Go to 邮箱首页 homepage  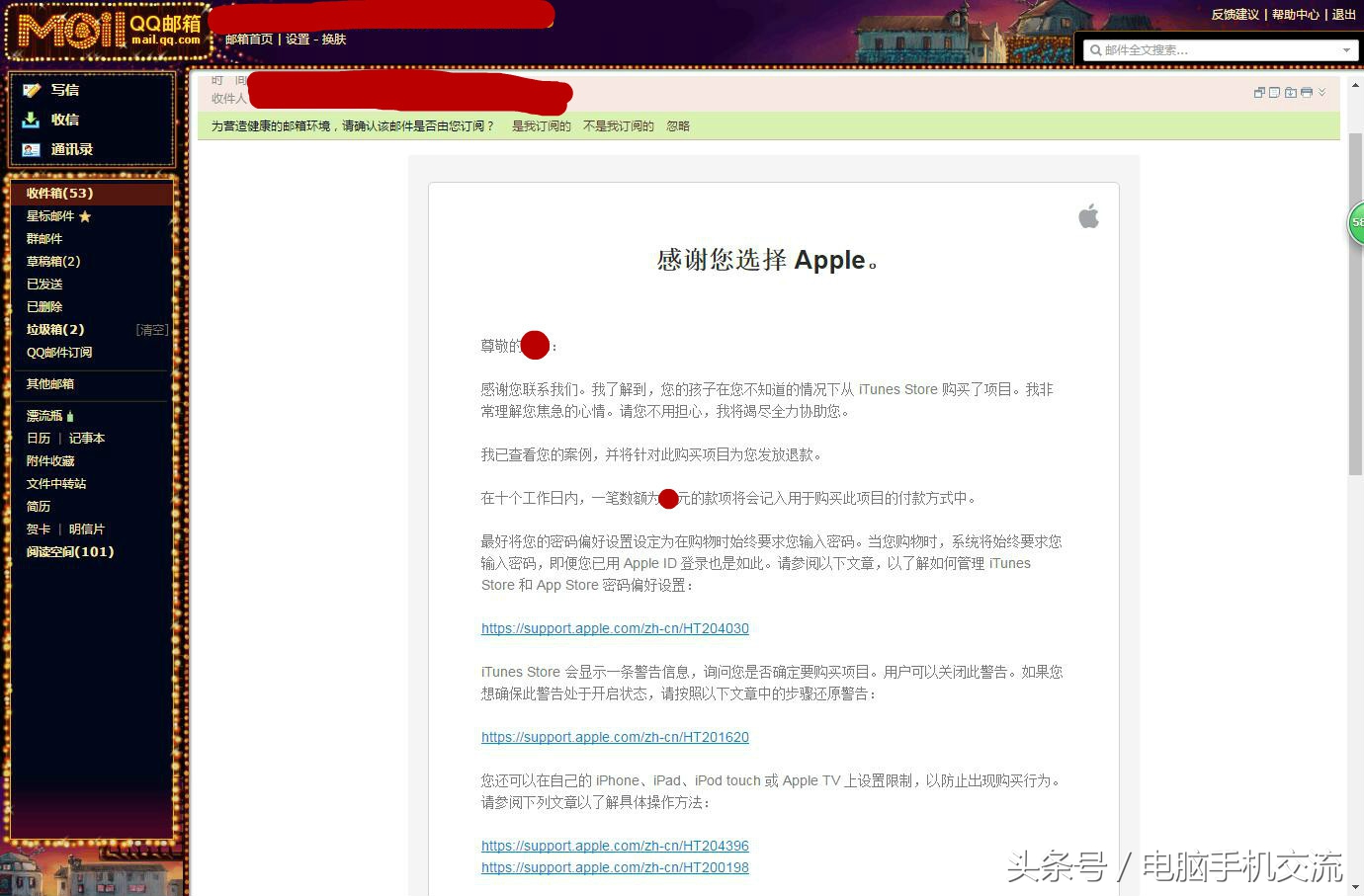(x=249, y=40)
